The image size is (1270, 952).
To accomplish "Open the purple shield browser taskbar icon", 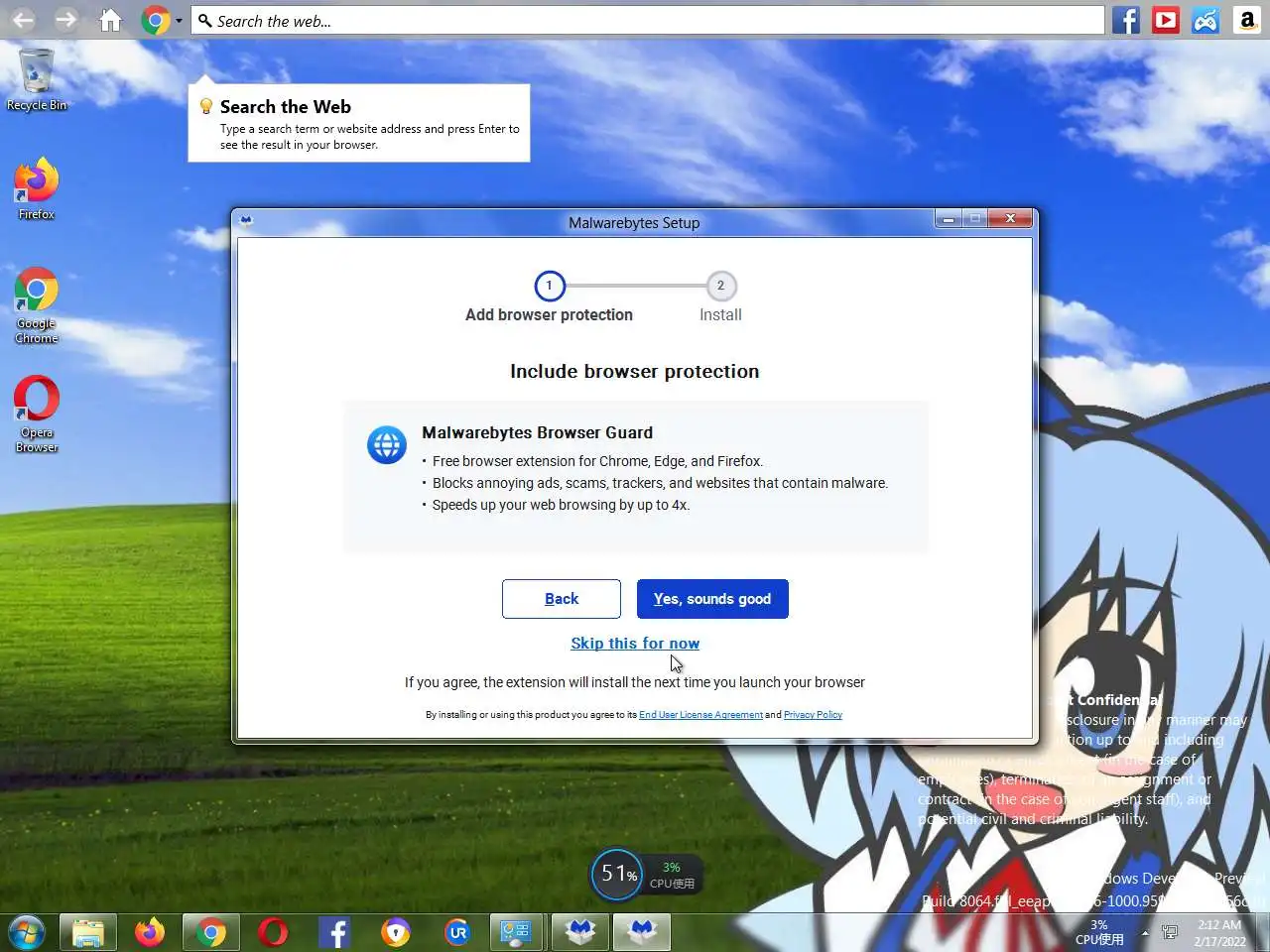I will coord(396,933).
